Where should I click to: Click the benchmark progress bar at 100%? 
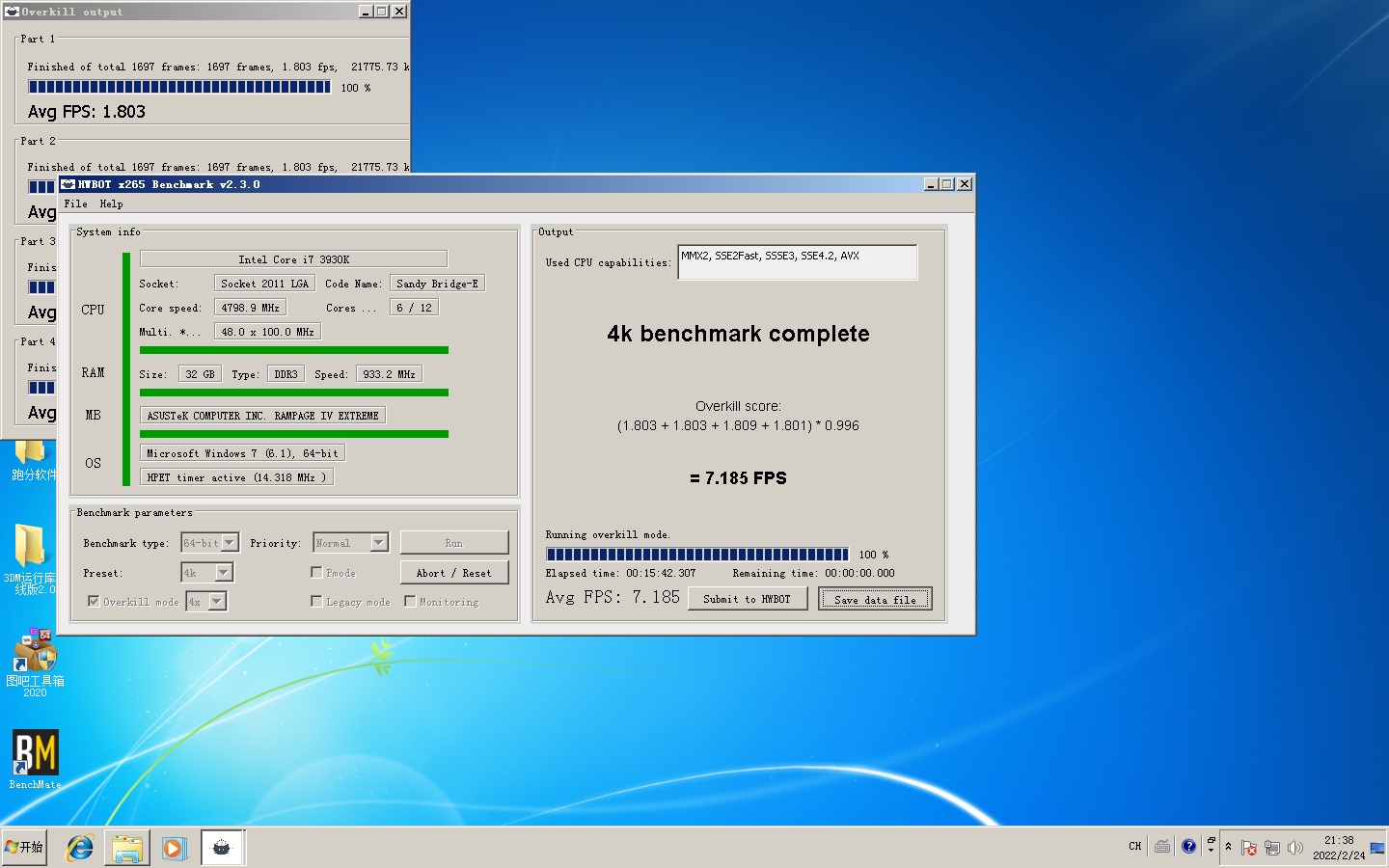click(697, 555)
